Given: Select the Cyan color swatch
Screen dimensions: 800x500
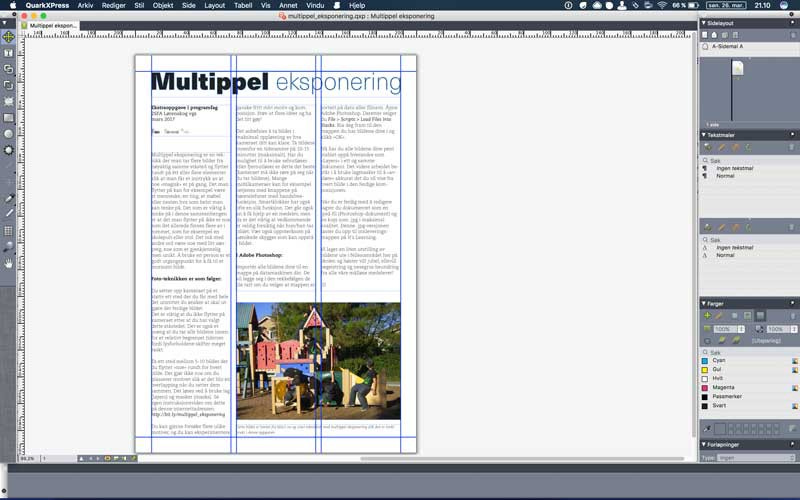Looking at the screenshot, I should tap(705, 361).
